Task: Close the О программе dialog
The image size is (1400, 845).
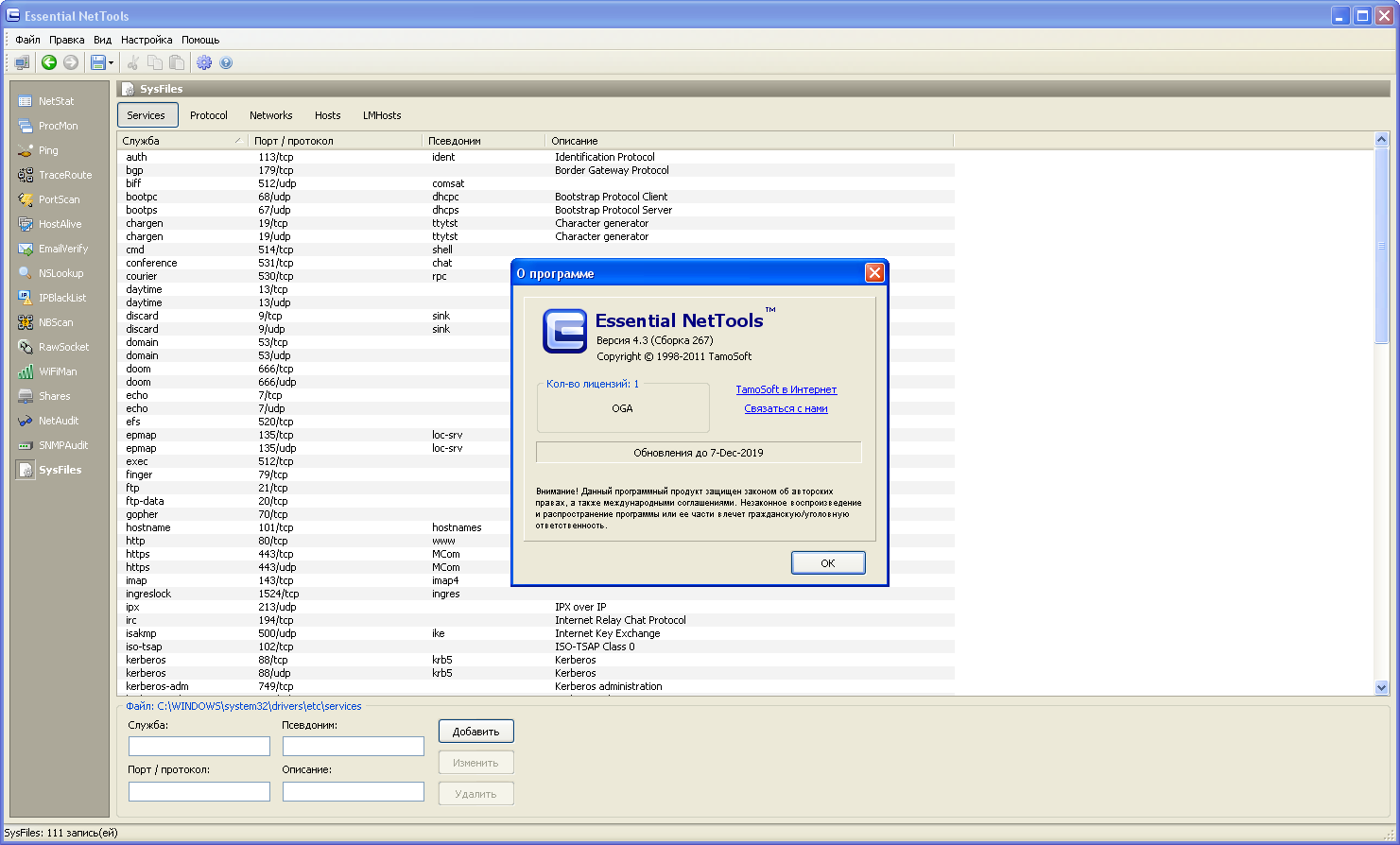Action: tap(874, 273)
